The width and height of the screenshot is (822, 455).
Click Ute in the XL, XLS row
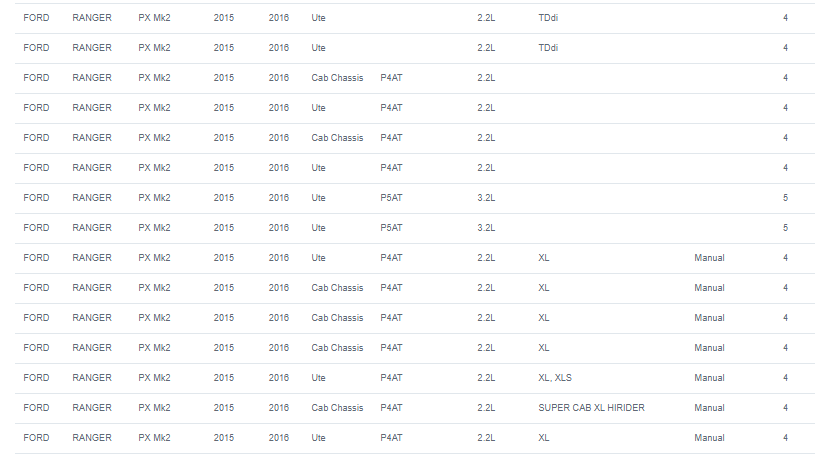click(318, 378)
